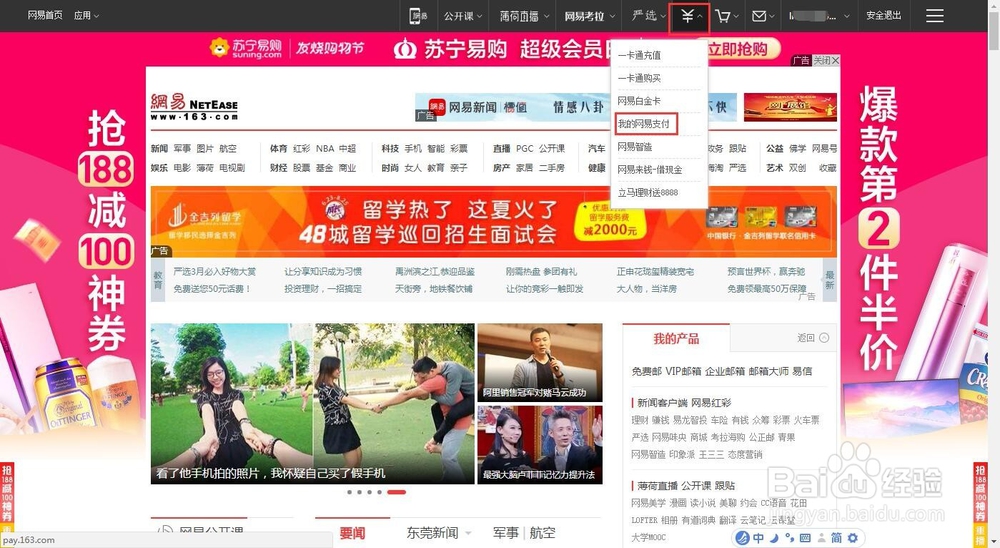Open the shopping cart icon
1000x548 pixels.
[723, 16]
